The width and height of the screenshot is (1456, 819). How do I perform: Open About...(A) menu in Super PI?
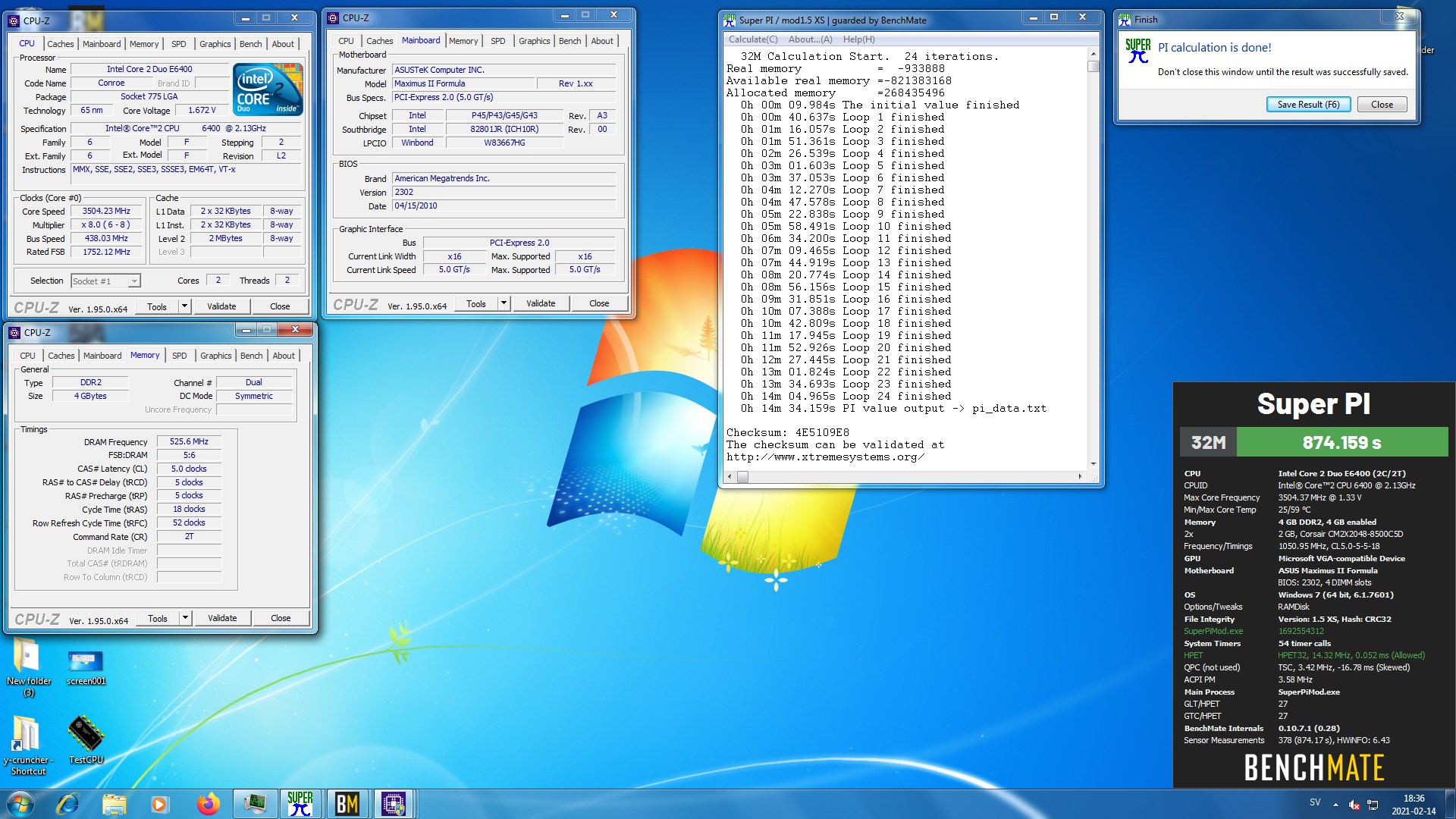click(x=810, y=39)
